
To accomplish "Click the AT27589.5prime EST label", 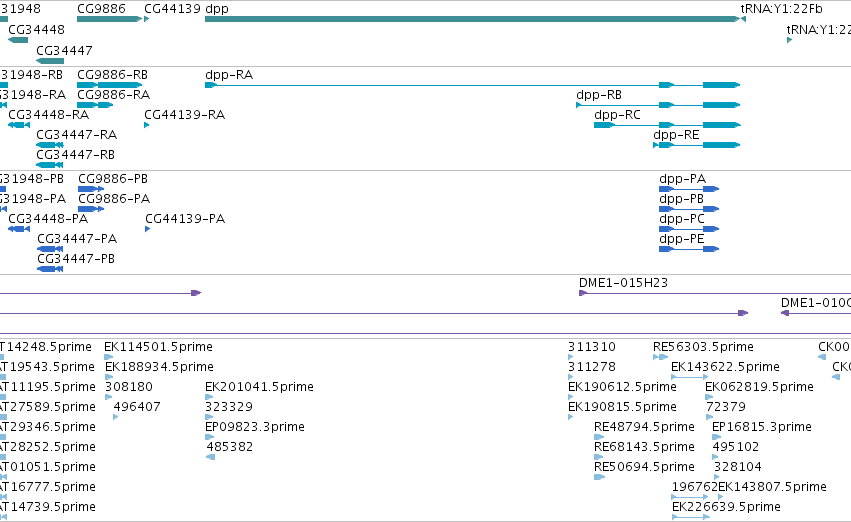I will [x=48, y=407].
